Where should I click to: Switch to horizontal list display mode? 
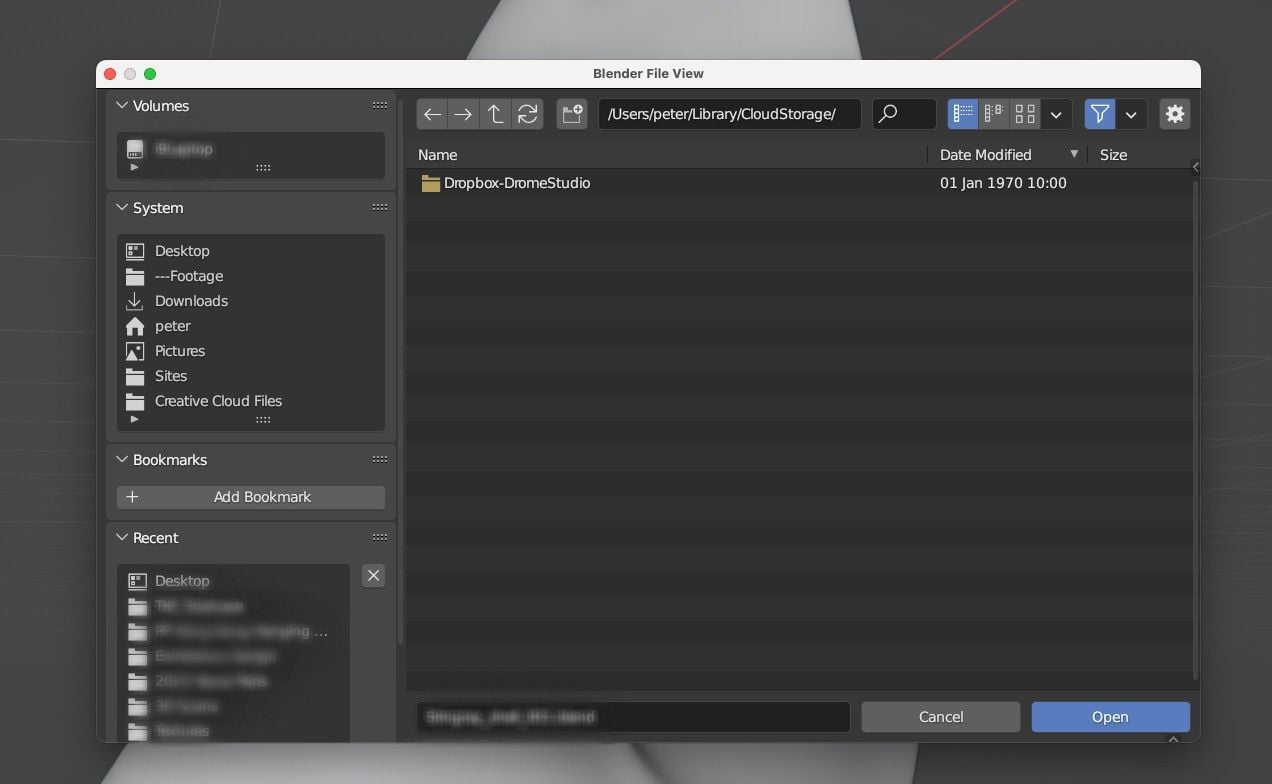click(x=994, y=114)
